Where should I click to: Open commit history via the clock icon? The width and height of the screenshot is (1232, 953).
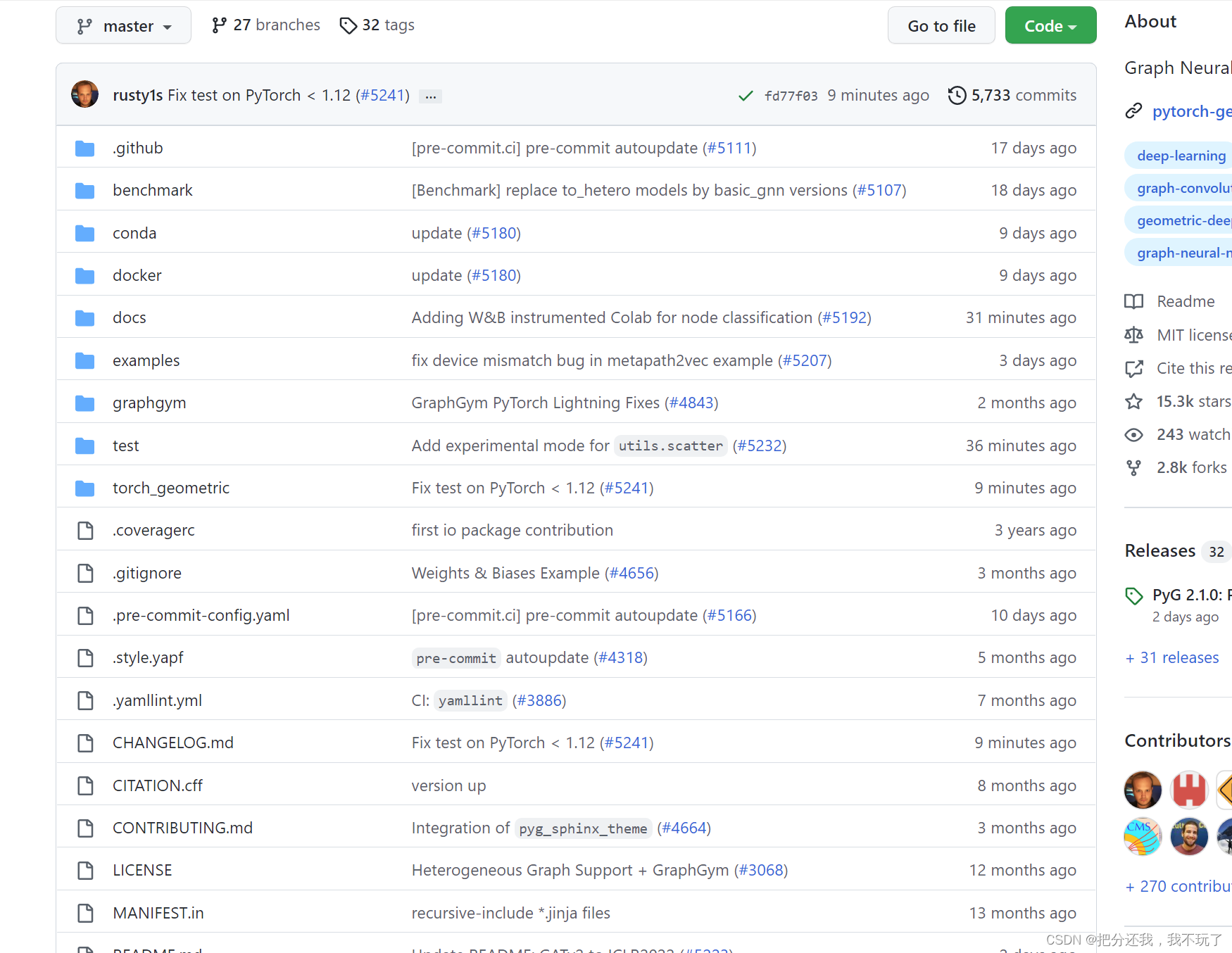pyautogui.click(x=956, y=95)
